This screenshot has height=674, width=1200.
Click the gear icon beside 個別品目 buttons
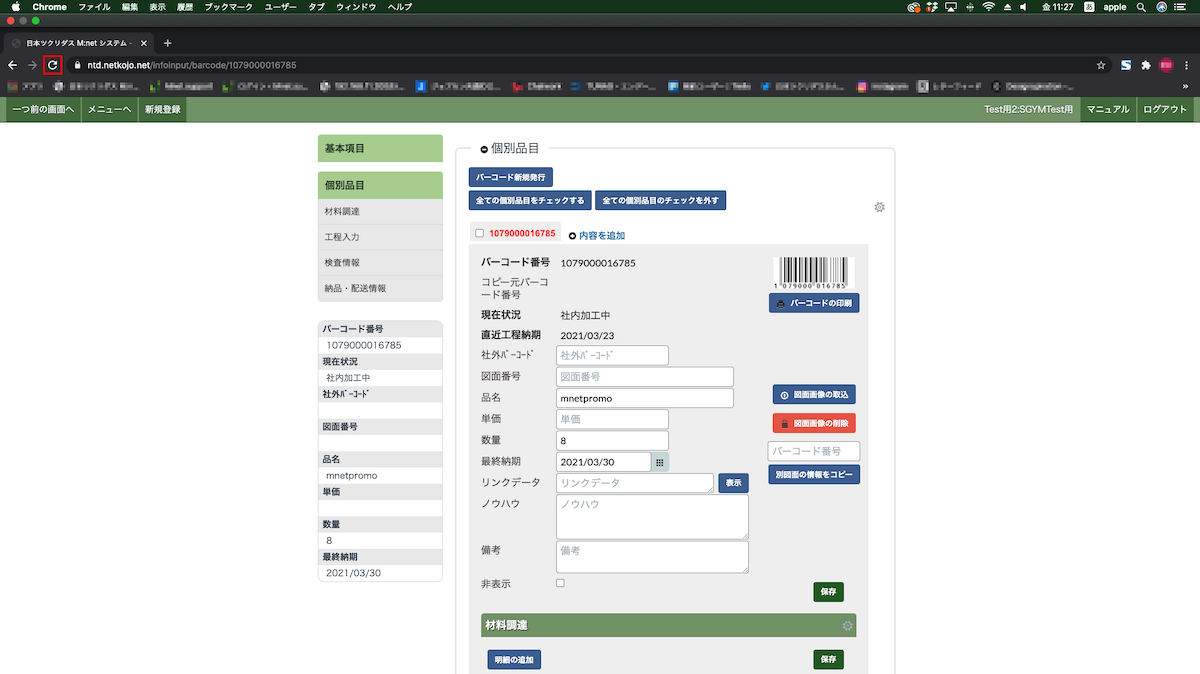[879, 207]
